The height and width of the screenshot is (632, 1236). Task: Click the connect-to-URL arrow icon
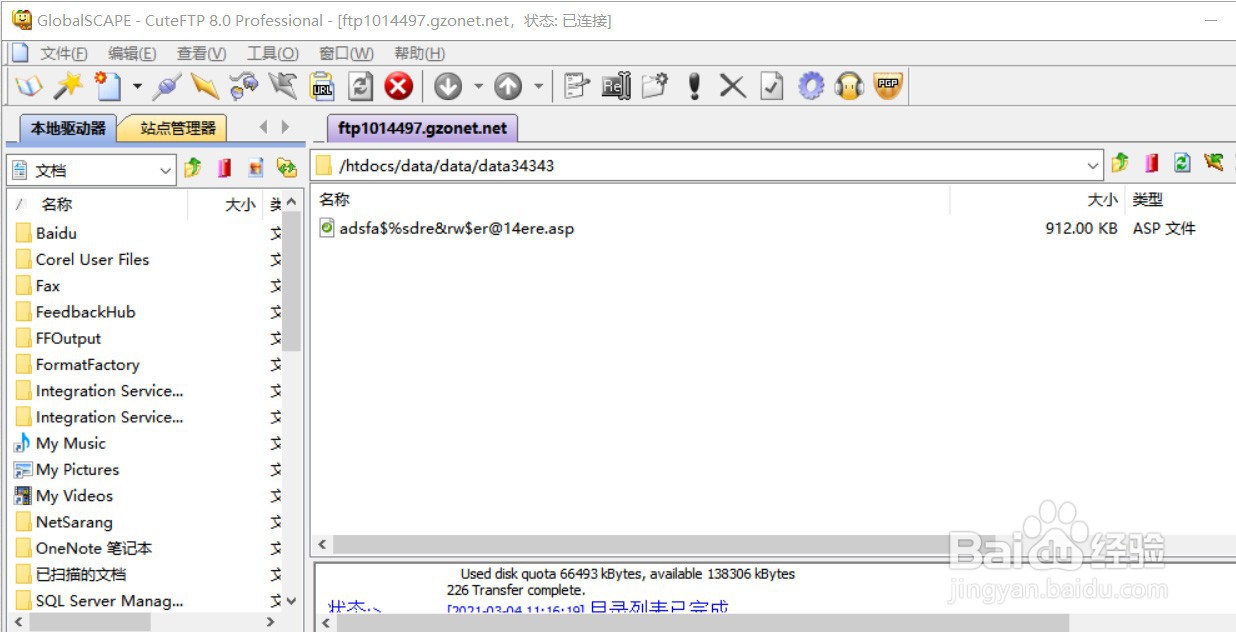pyautogui.click(x=283, y=86)
